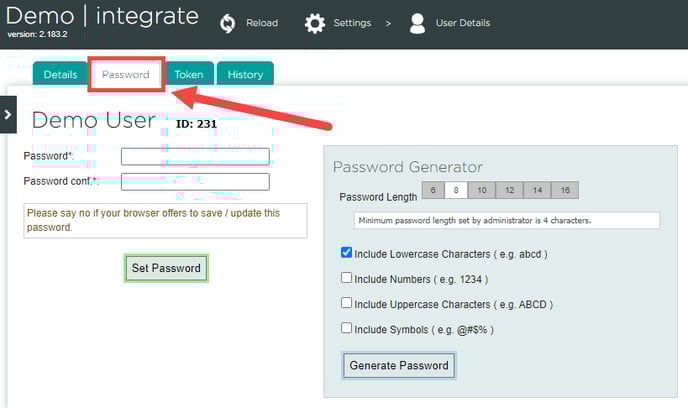This screenshot has width=688, height=408.
Task: Open Settings gear icon
Action: click(315, 23)
